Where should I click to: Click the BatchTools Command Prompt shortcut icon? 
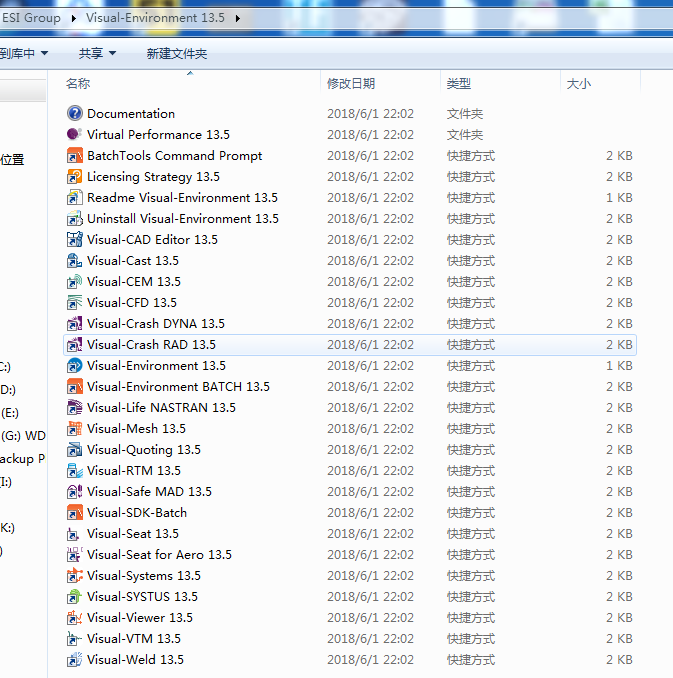coord(74,155)
